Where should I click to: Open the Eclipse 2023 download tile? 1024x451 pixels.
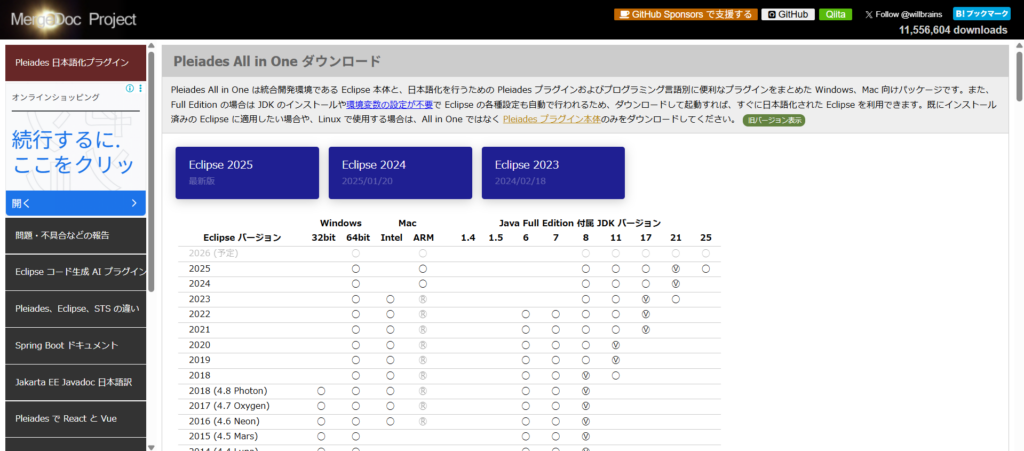click(x=553, y=172)
